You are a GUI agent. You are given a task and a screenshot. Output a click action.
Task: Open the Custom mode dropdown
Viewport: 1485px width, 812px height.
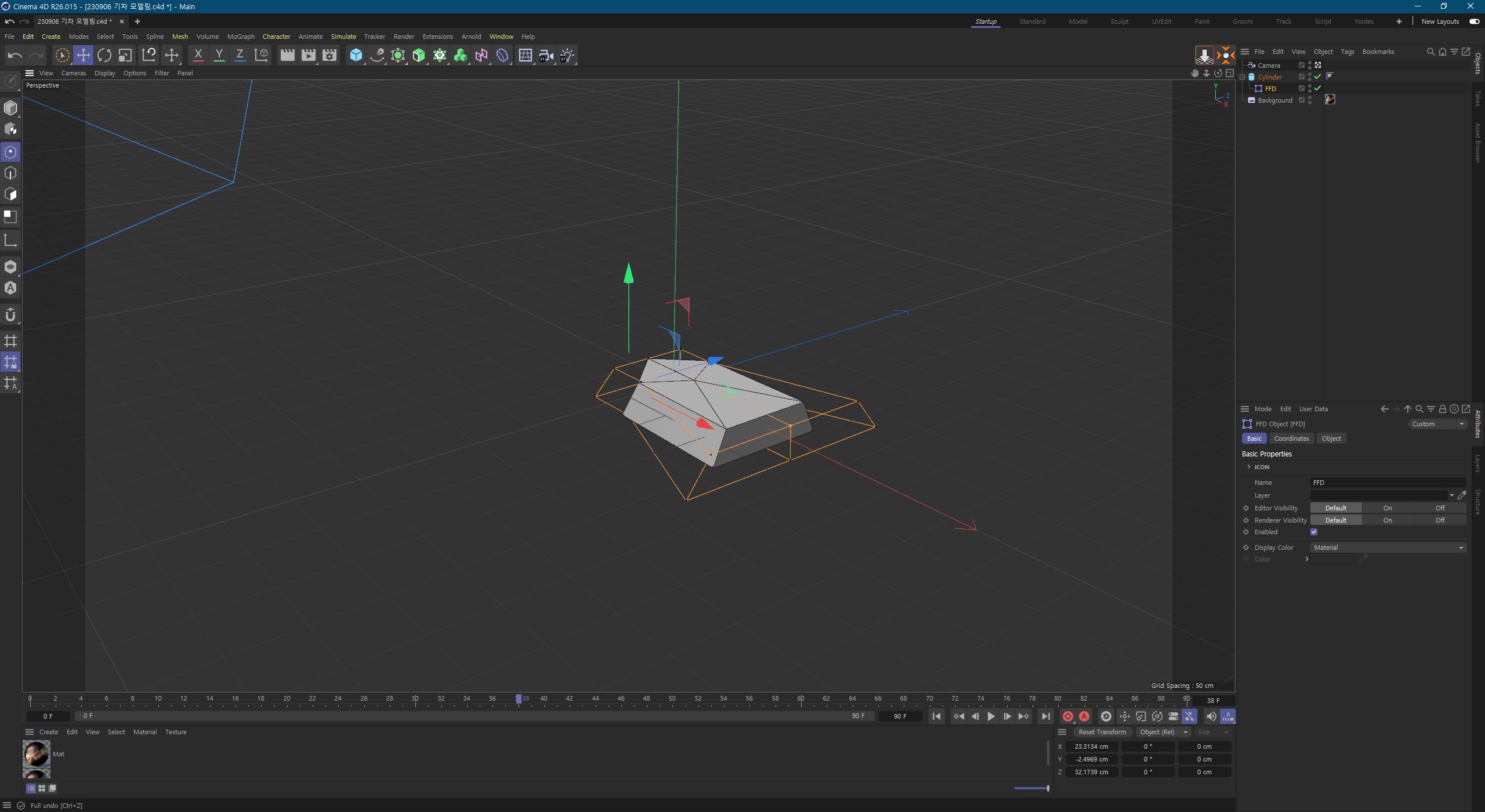tap(1437, 424)
